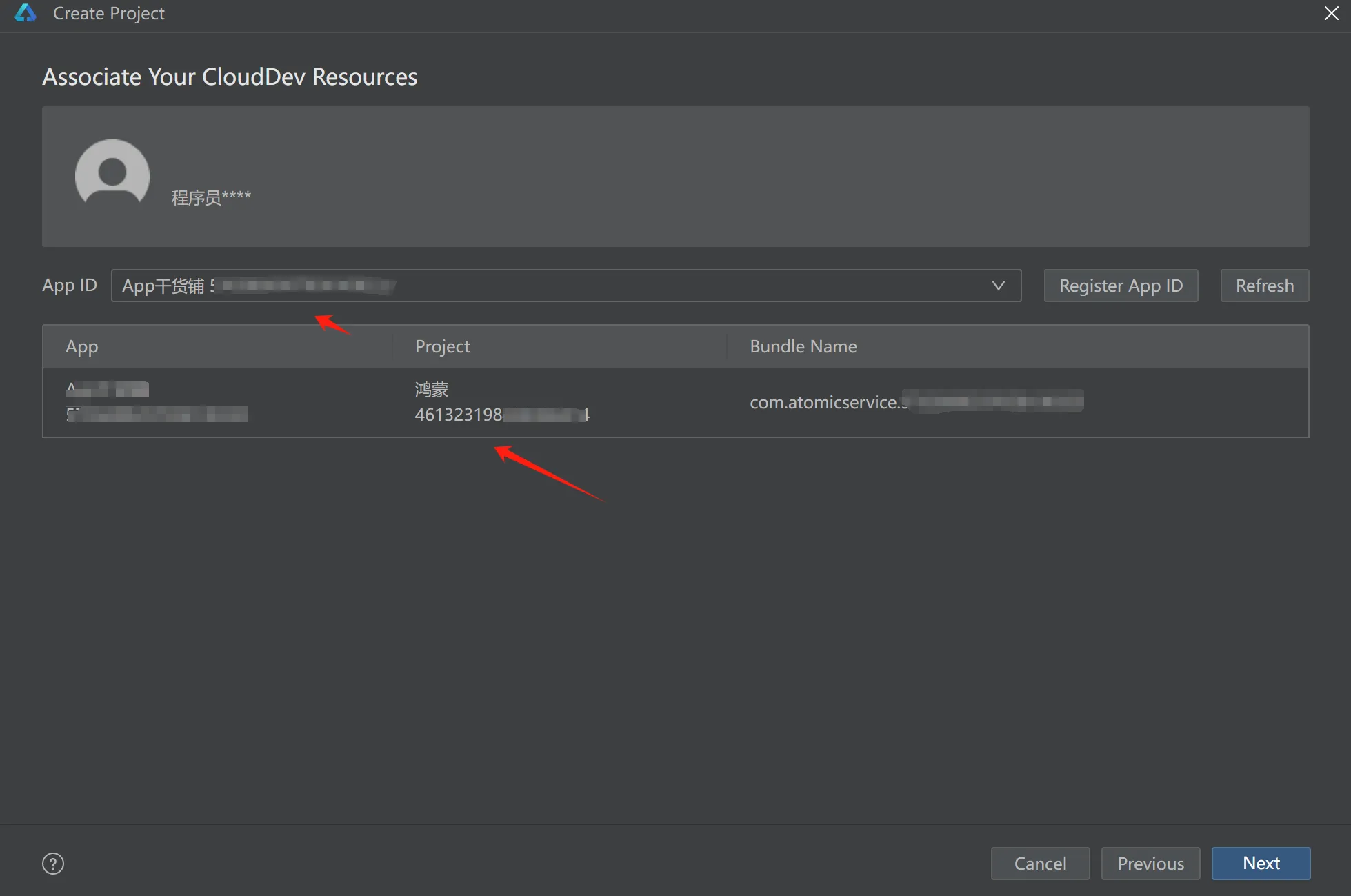Click the Bundle Name column header
The height and width of the screenshot is (896, 1351).
coord(803,346)
